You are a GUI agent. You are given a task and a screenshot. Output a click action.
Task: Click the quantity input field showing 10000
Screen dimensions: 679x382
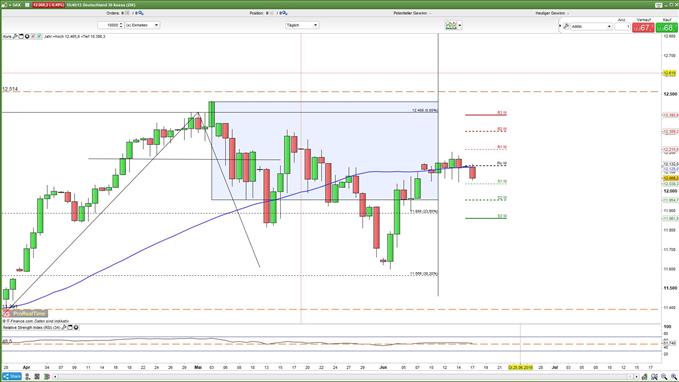[108, 25]
